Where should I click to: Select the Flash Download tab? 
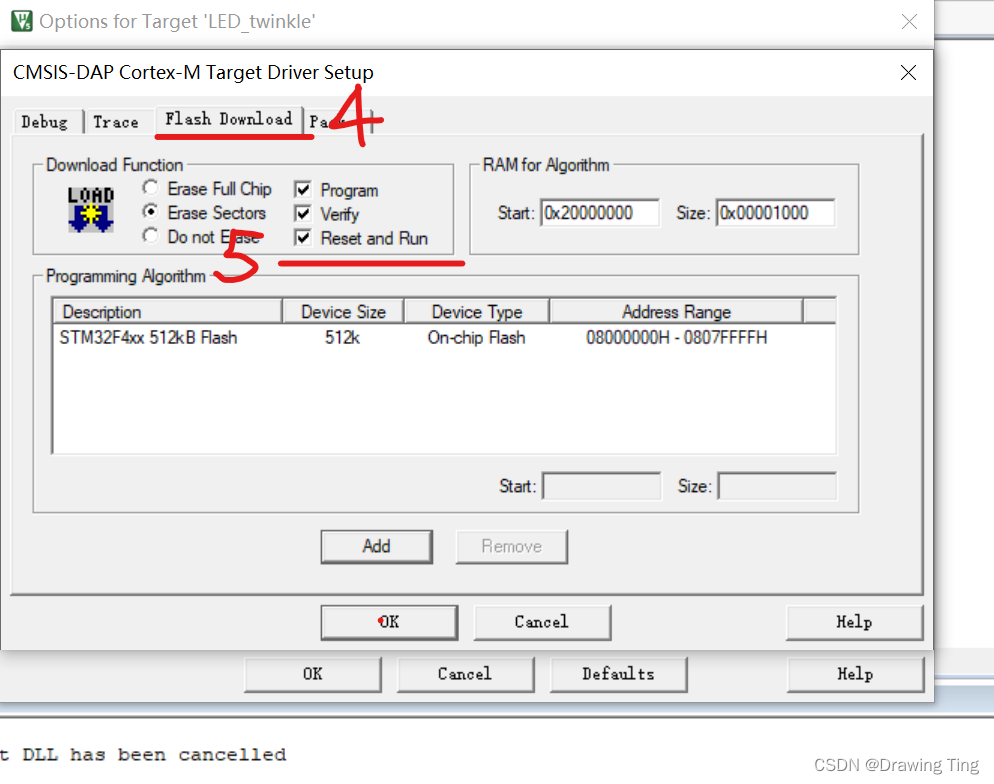(229, 119)
